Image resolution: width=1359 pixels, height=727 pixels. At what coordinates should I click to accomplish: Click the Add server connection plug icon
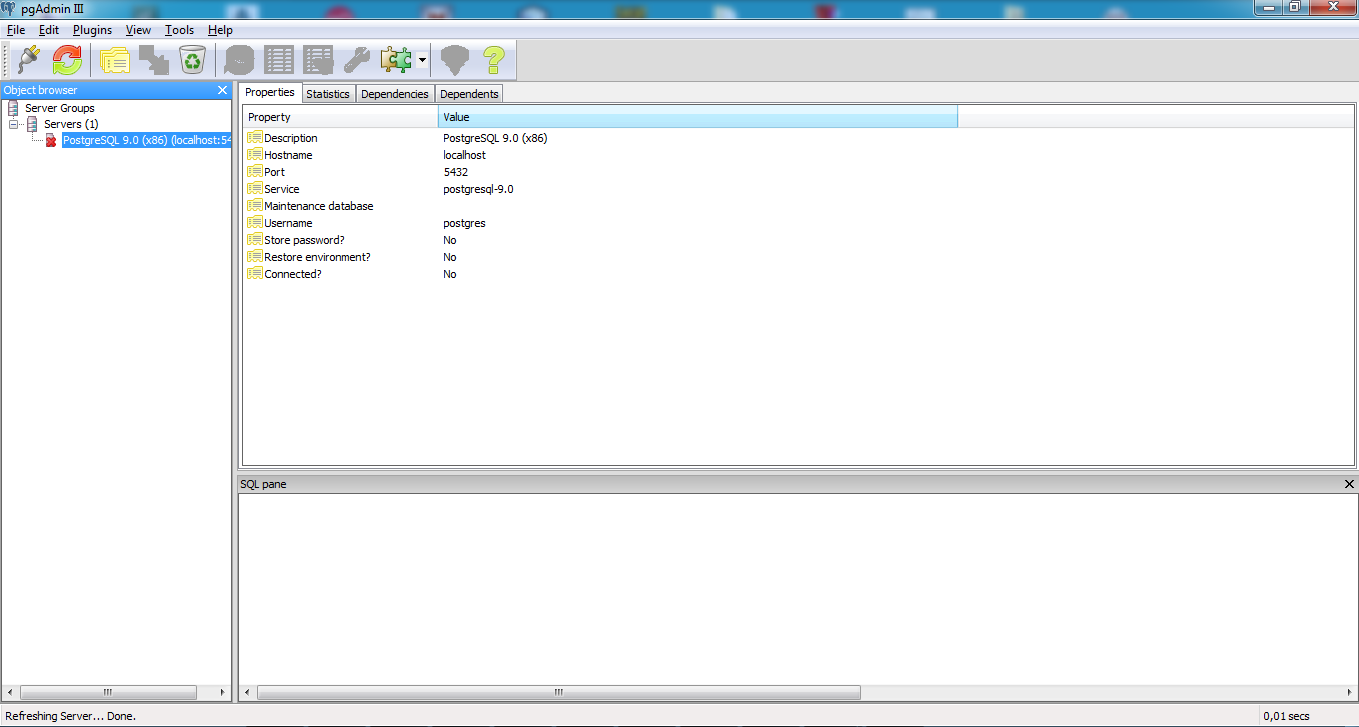(x=28, y=60)
